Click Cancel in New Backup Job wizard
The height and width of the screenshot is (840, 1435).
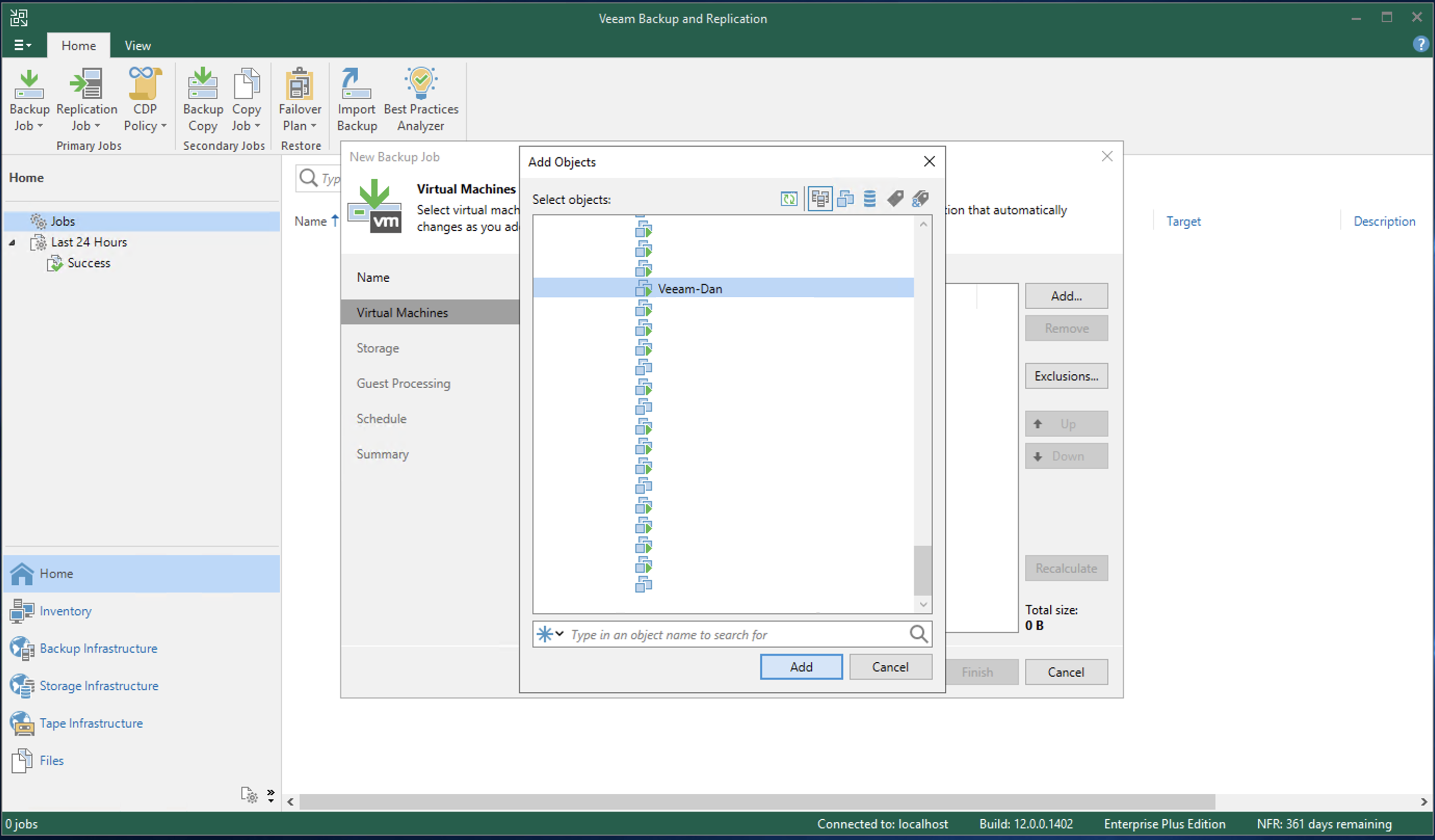tap(1066, 672)
